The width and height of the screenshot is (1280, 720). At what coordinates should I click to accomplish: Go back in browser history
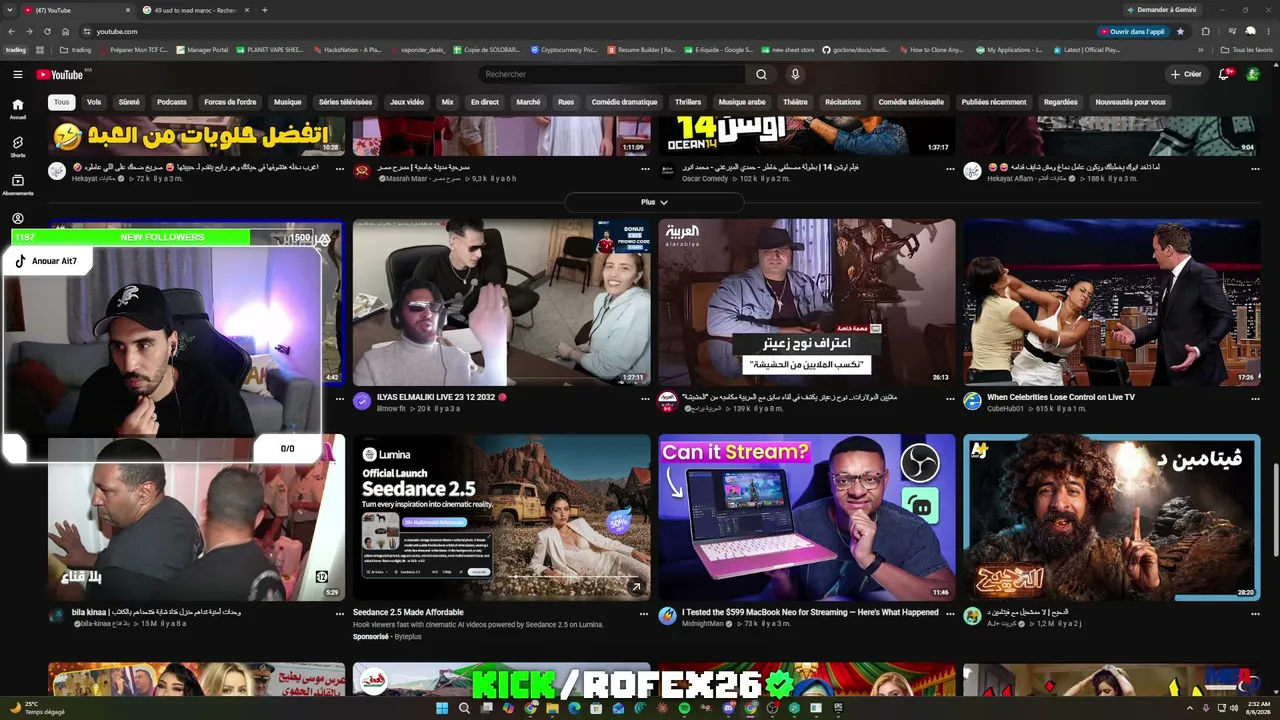11,31
